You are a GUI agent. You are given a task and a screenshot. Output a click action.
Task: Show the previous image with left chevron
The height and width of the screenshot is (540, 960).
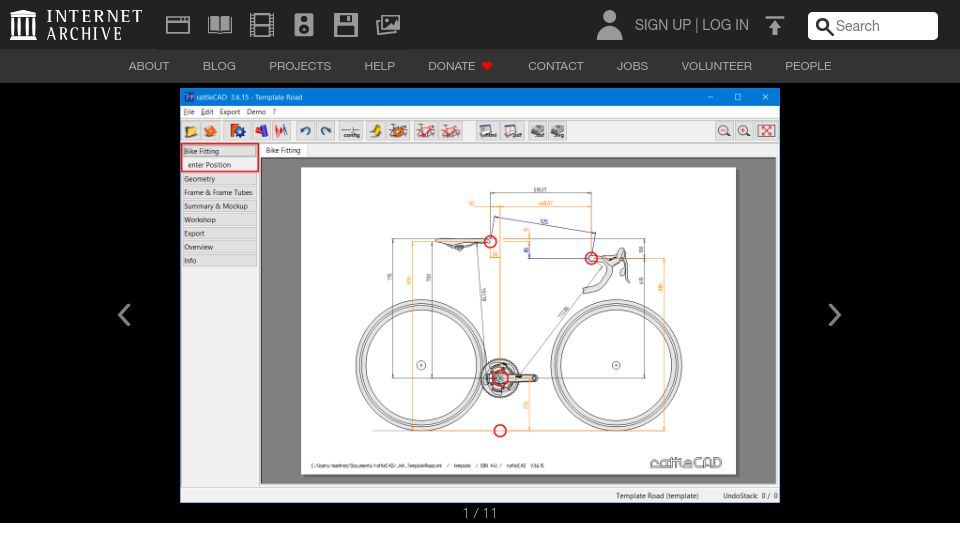(x=124, y=315)
